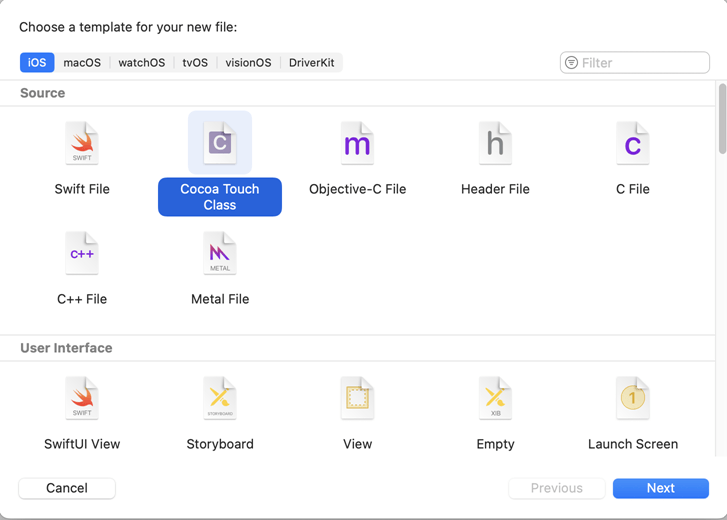Choose the Storyboard template icon
Viewport: 727px width, 520px height.
coord(220,399)
